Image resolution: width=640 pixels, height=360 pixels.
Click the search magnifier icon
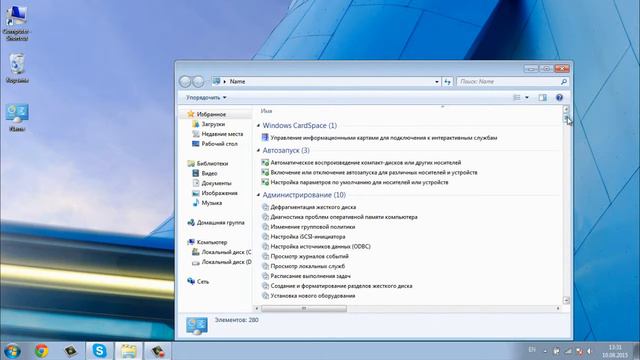click(x=564, y=82)
